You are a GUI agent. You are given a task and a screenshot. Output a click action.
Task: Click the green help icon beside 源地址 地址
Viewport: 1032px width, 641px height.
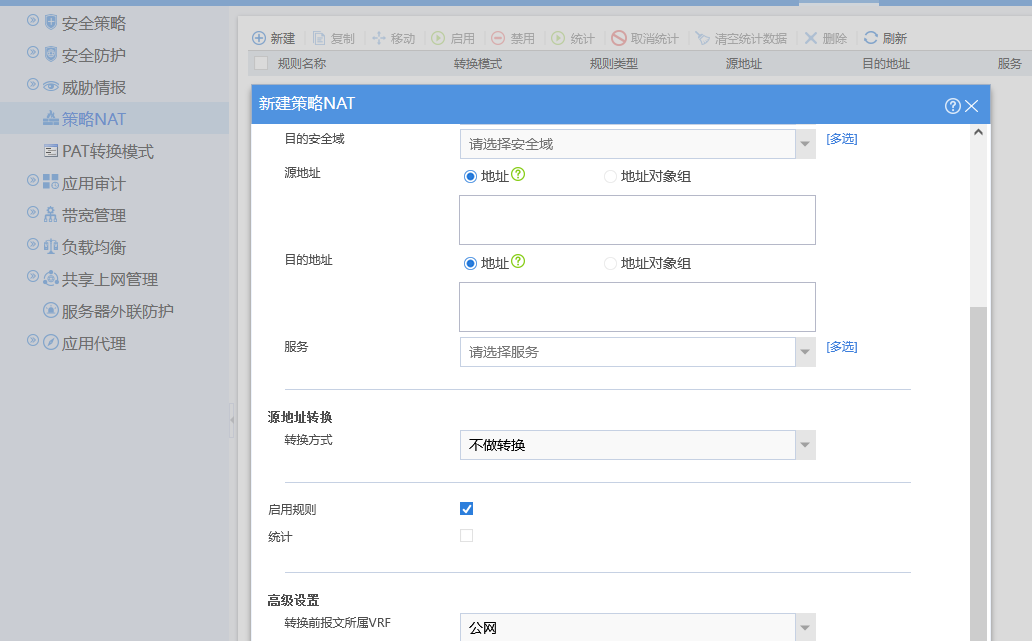pos(518,175)
